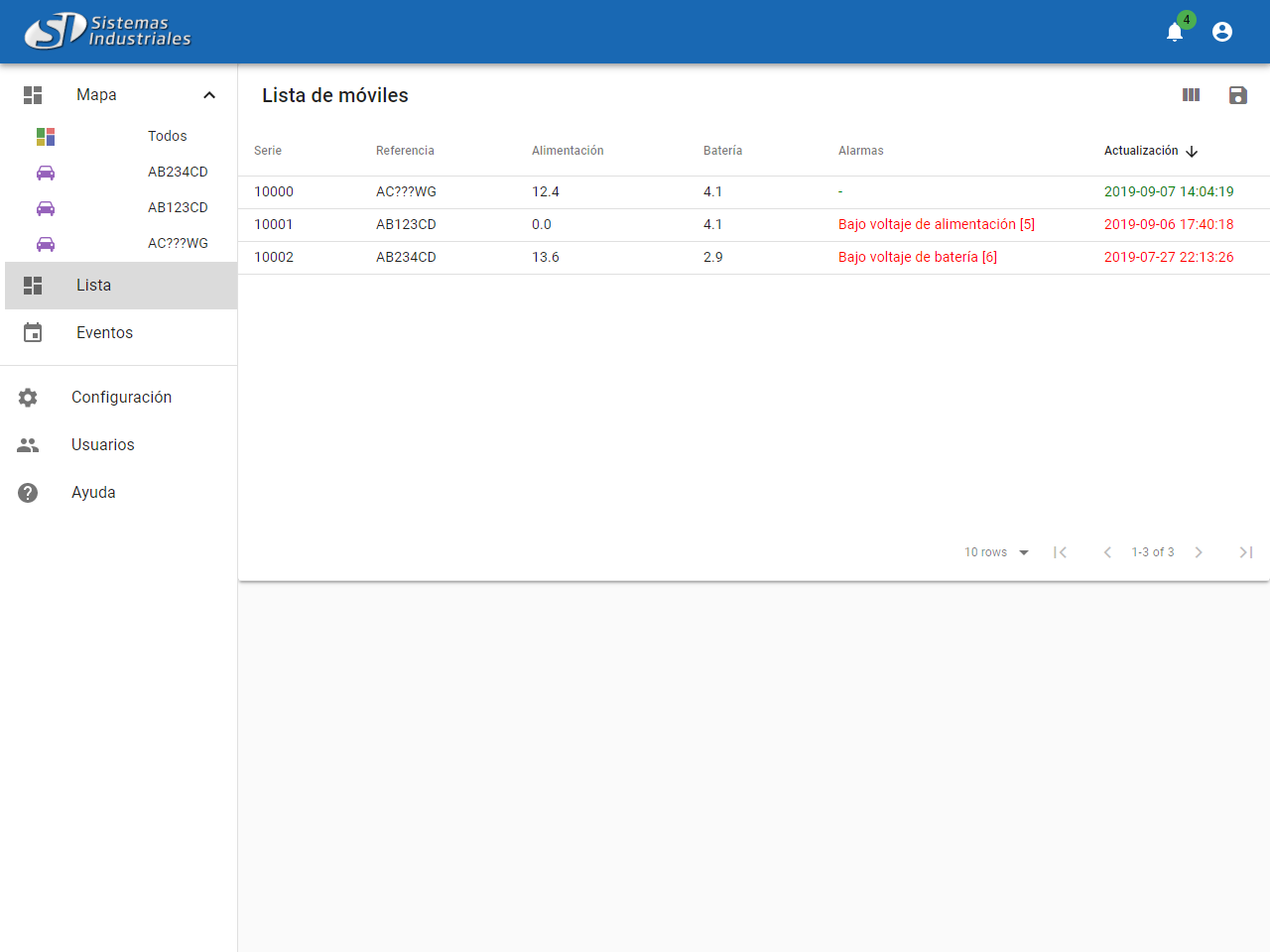Open the 10 rows dropdown
1270x952 pixels.
[x=996, y=552]
